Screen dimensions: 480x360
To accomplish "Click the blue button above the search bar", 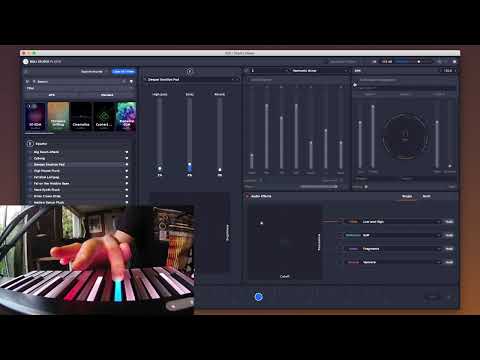I will 124,71.
